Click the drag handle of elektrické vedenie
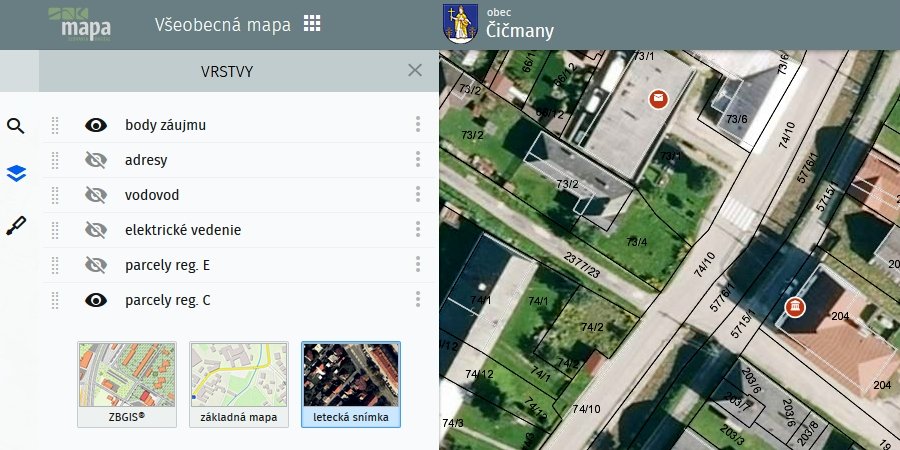 tap(55, 230)
